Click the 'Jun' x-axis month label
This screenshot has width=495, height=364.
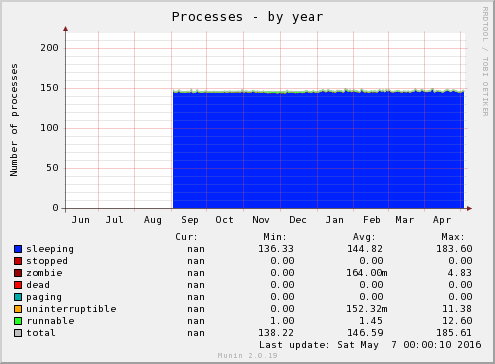click(x=81, y=220)
